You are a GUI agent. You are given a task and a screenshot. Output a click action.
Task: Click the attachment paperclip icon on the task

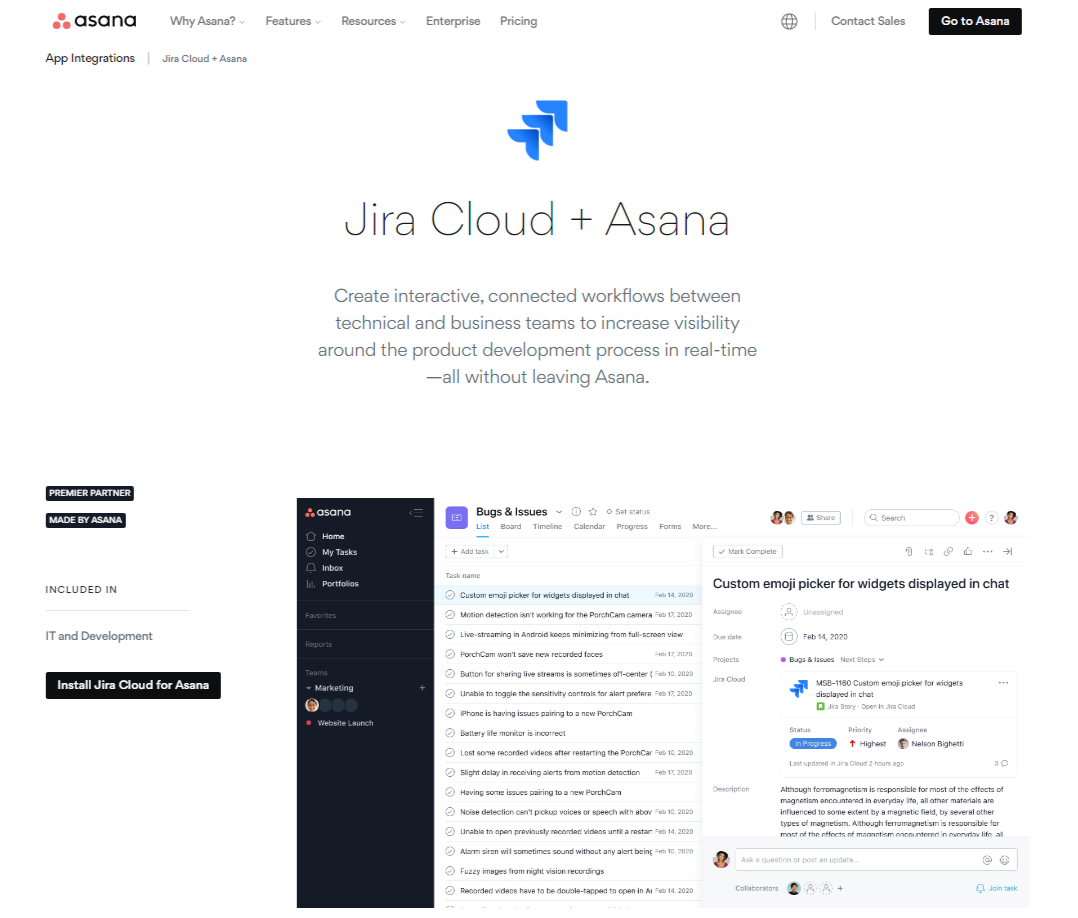click(908, 551)
